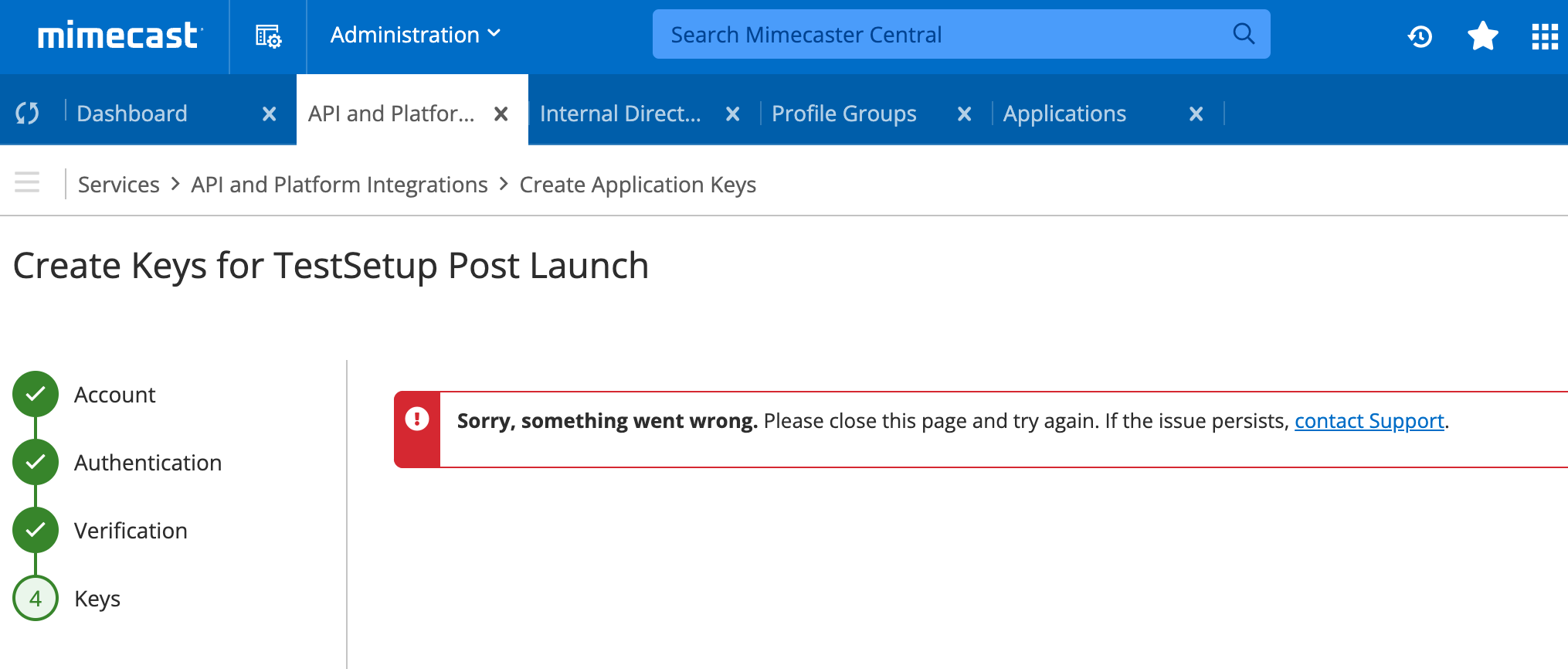The height and width of the screenshot is (669, 1568).
Task: Click the search magnifier icon
Action: pos(1243,34)
